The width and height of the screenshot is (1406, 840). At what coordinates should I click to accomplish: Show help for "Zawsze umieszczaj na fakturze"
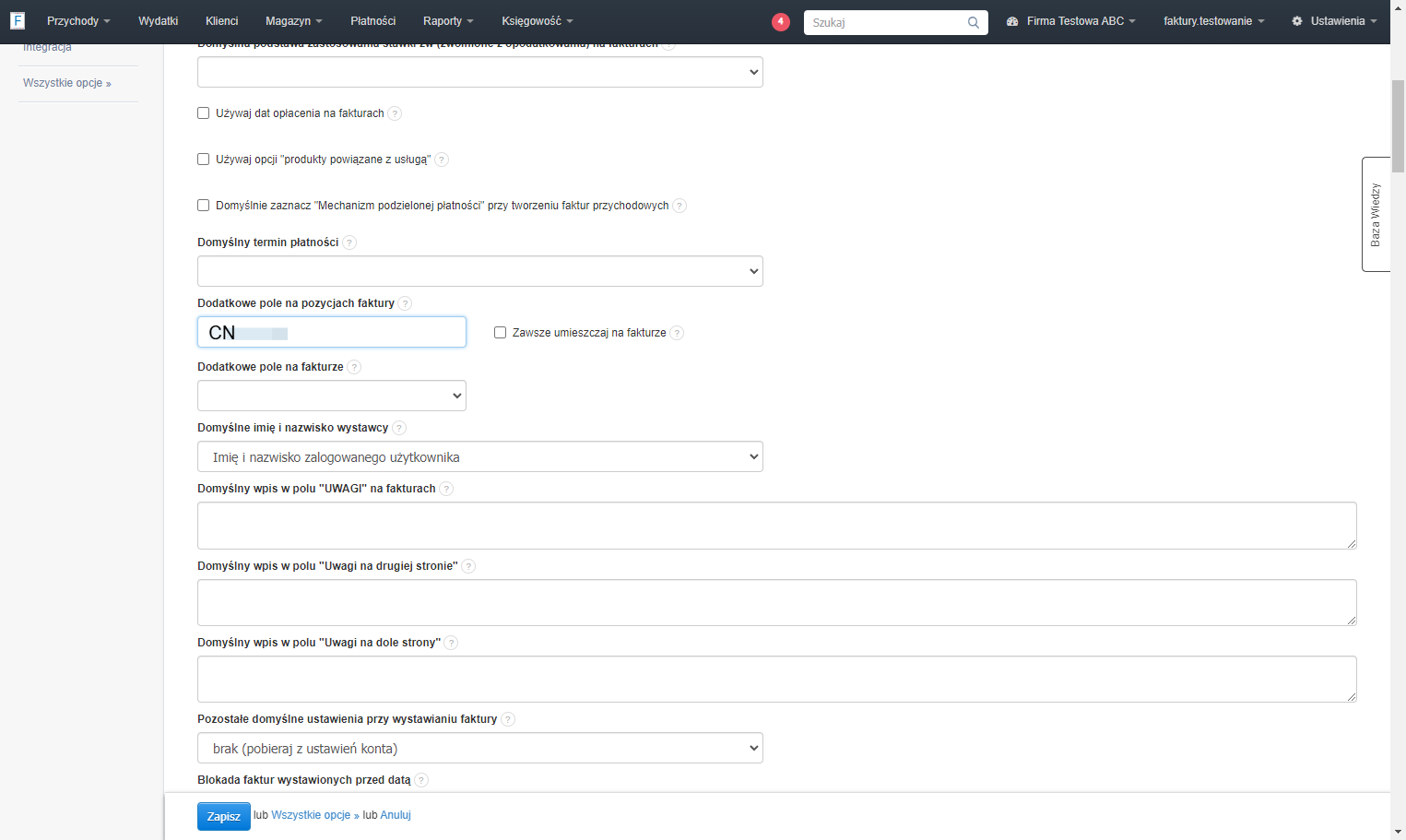677,333
